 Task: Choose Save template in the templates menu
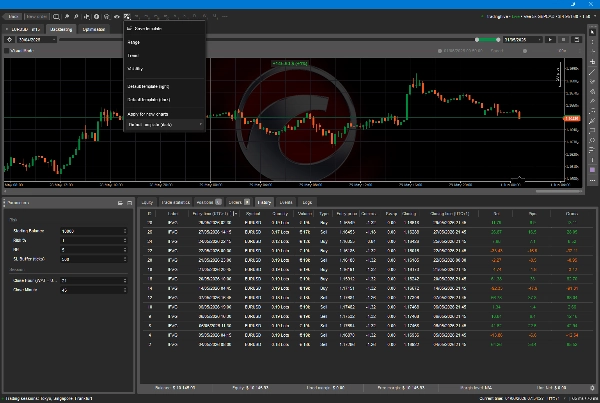(164, 29)
